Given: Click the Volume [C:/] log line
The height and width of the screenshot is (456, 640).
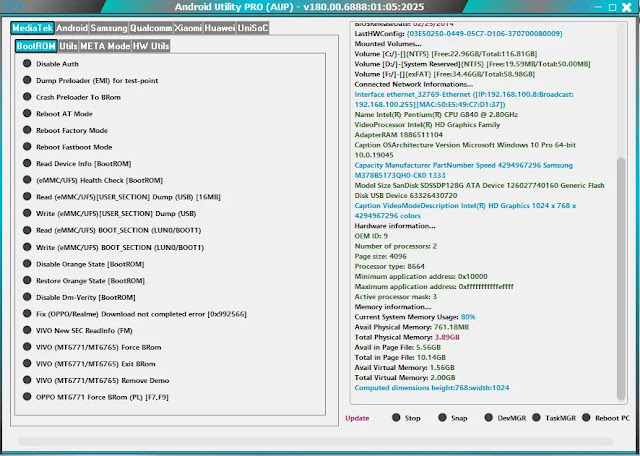Looking at the screenshot, I should click(446, 54).
